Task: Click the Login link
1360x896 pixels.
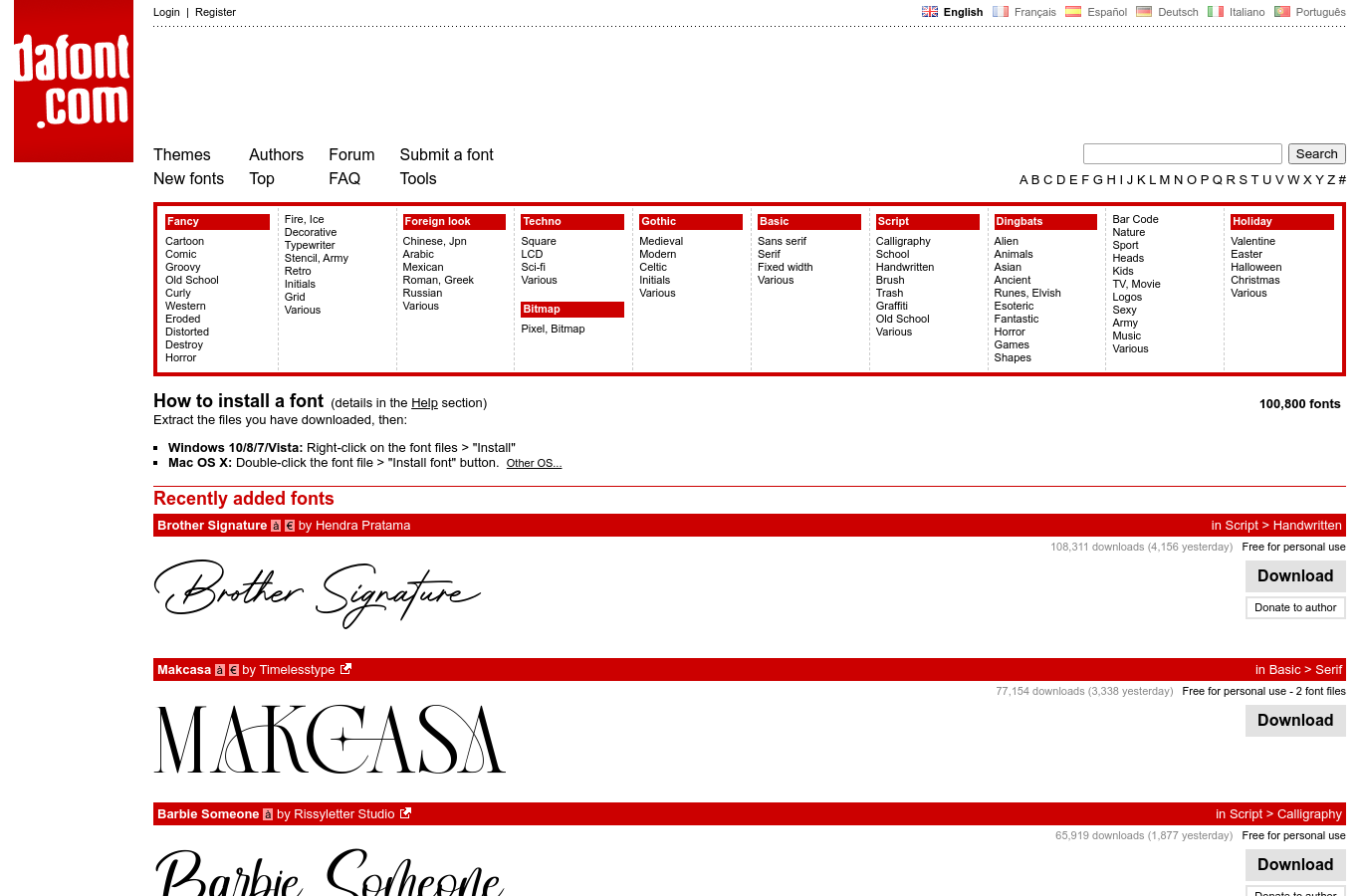Action: (x=166, y=12)
